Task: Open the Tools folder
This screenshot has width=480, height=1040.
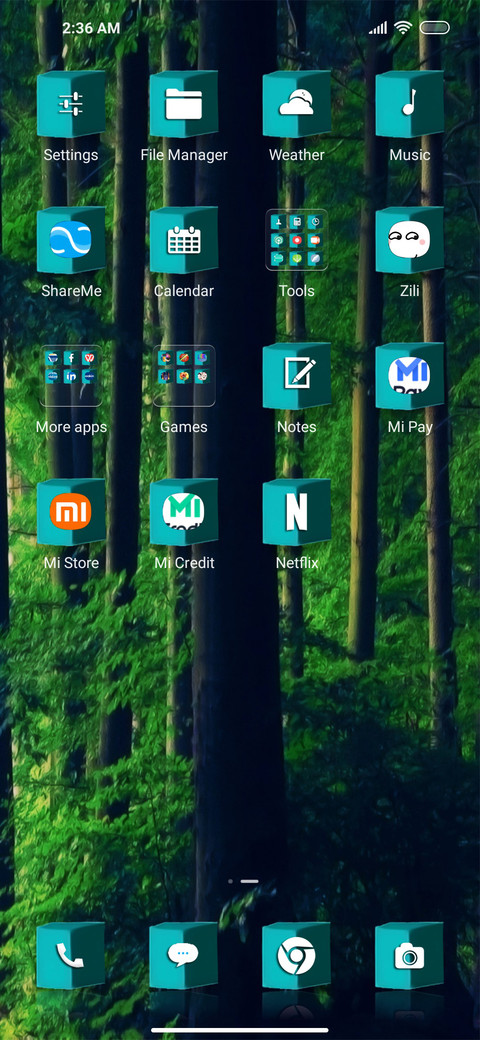Action: (x=296, y=240)
